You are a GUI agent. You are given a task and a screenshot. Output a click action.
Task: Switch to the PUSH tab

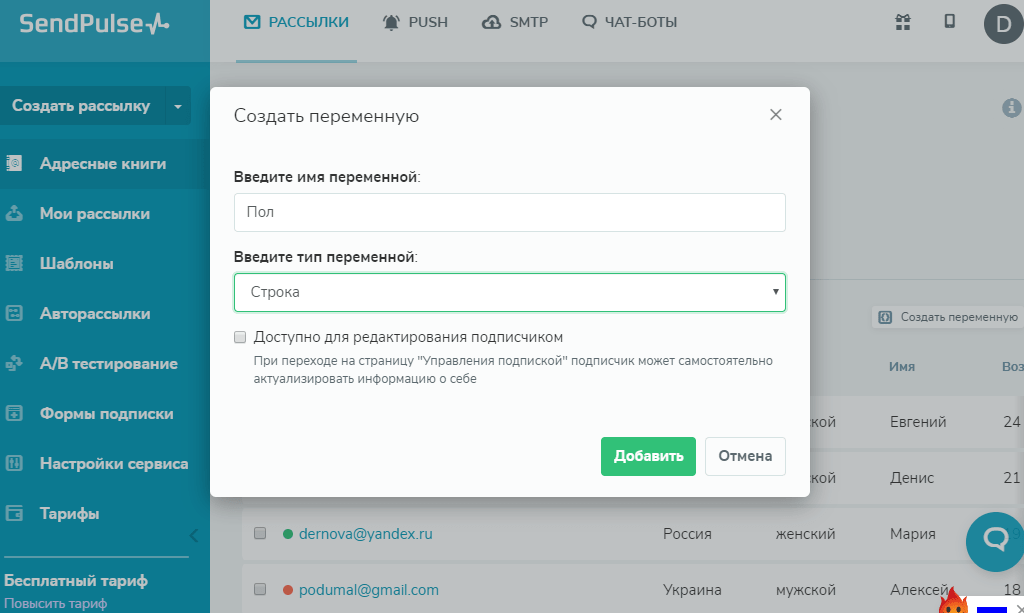pos(415,22)
